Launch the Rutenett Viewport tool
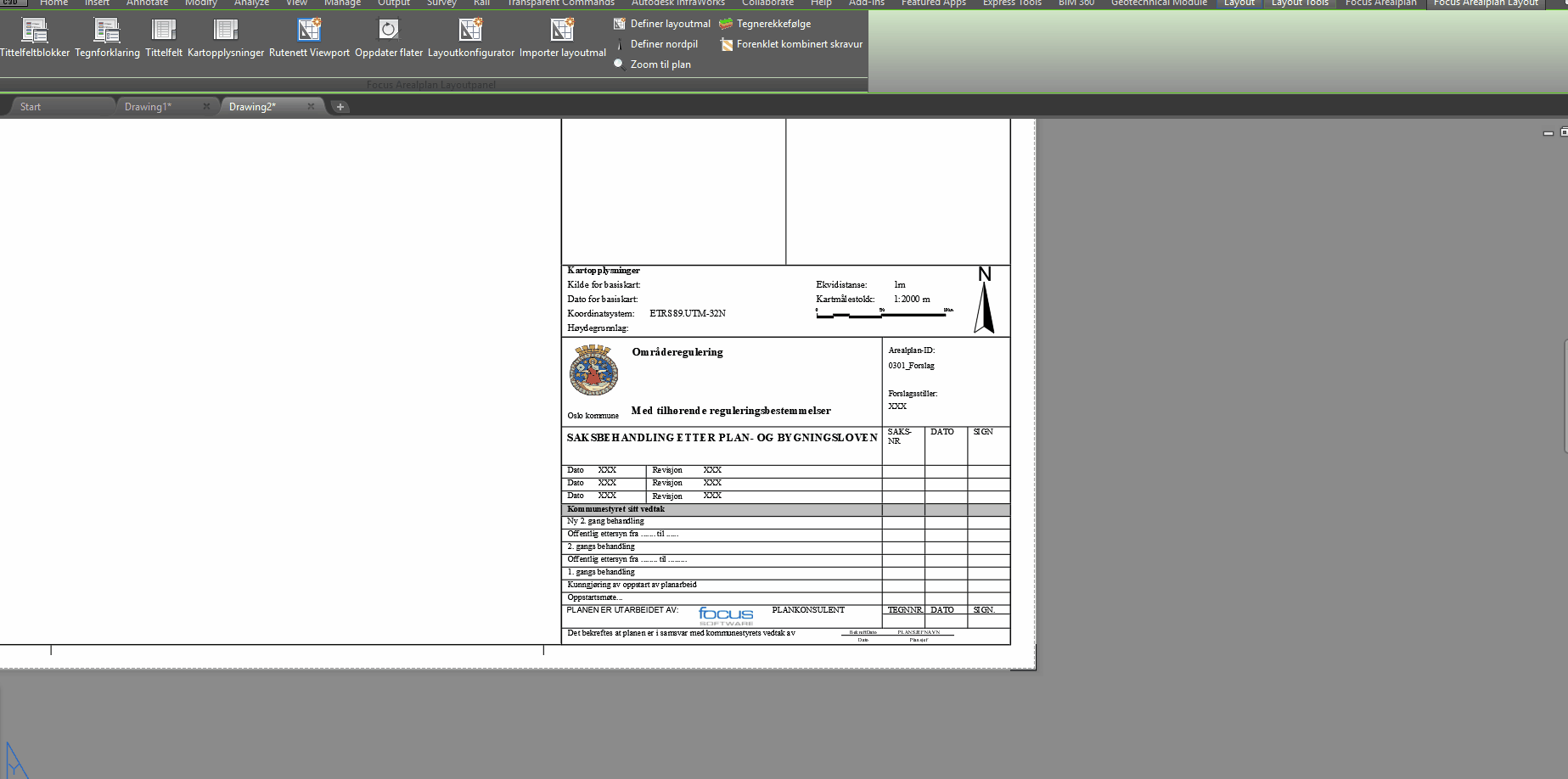 [309, 31]
